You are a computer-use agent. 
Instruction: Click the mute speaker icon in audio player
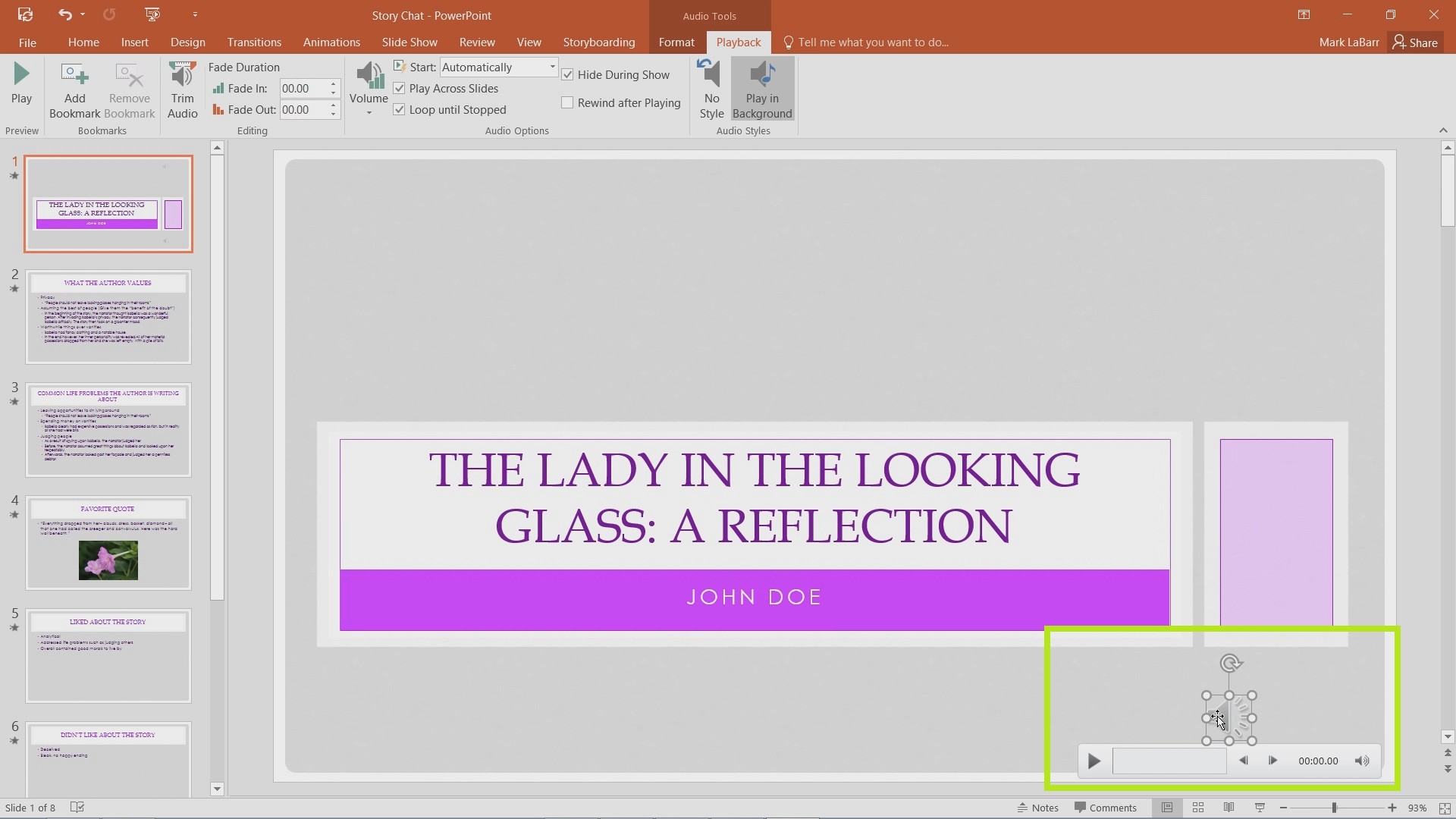pos(1362,761)
